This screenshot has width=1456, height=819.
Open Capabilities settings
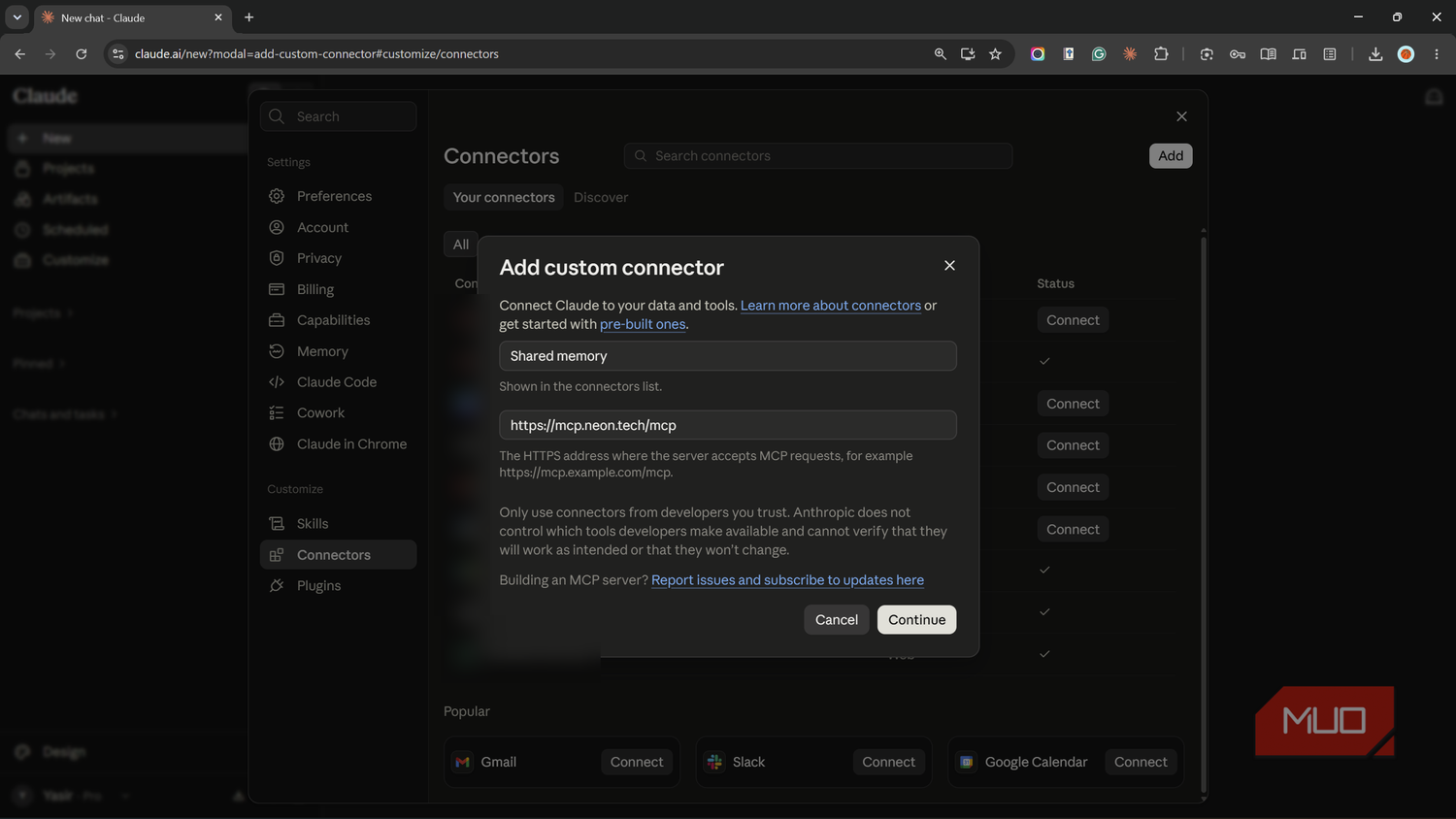(x=338, y=320)
